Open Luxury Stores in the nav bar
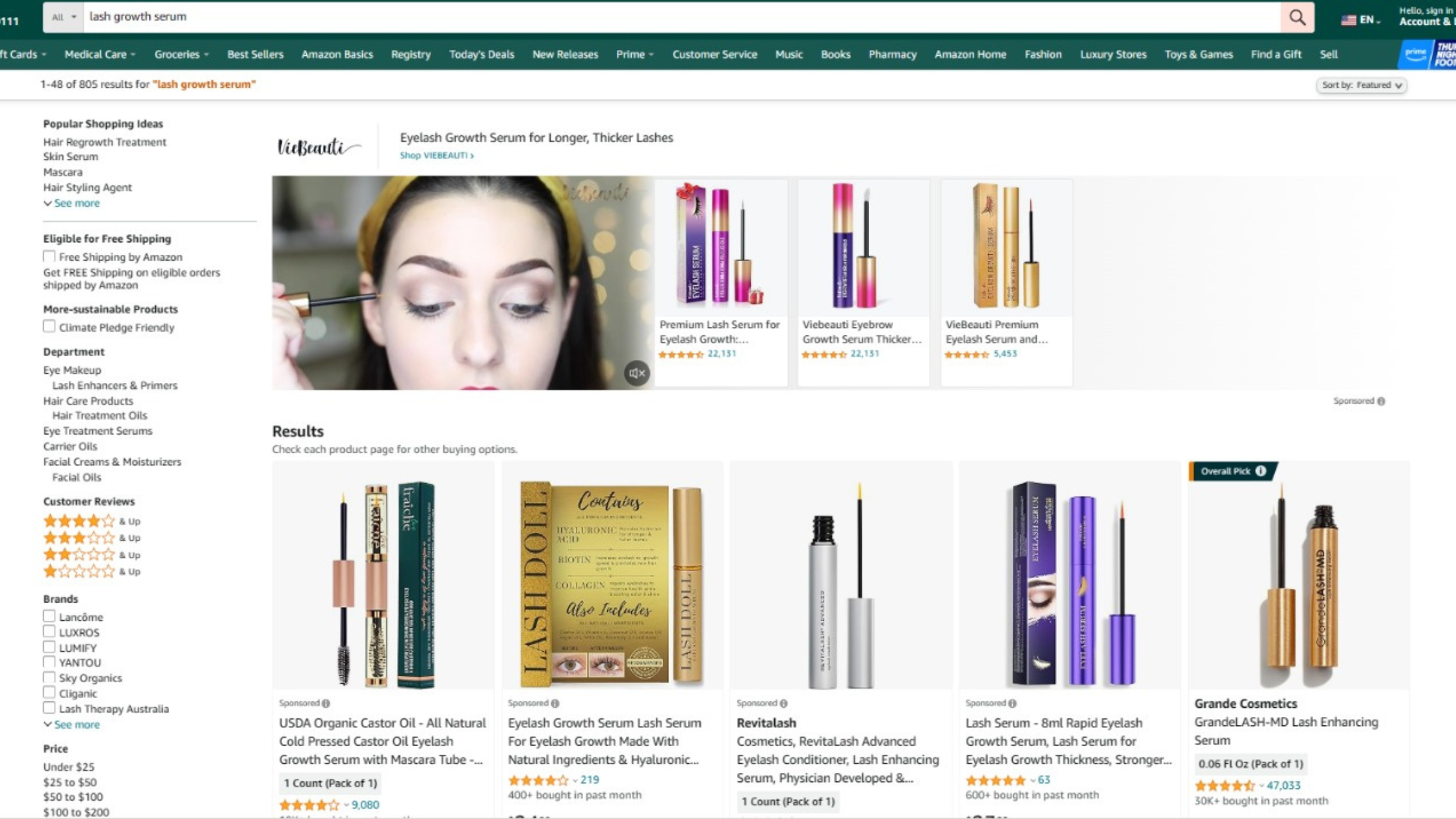The width and height of the screenshot is (1456, 819). click(1113, 55)
